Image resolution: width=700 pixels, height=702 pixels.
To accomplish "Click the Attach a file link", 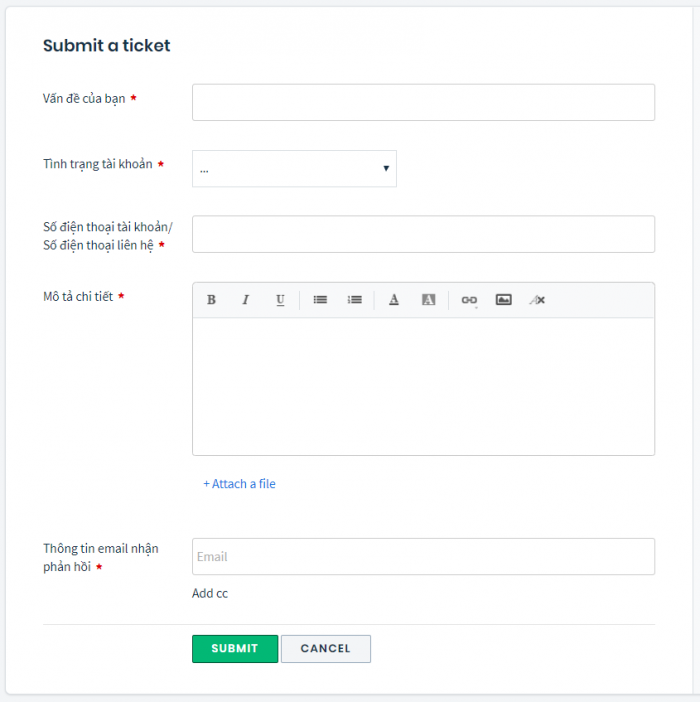I will coord(239,484).
